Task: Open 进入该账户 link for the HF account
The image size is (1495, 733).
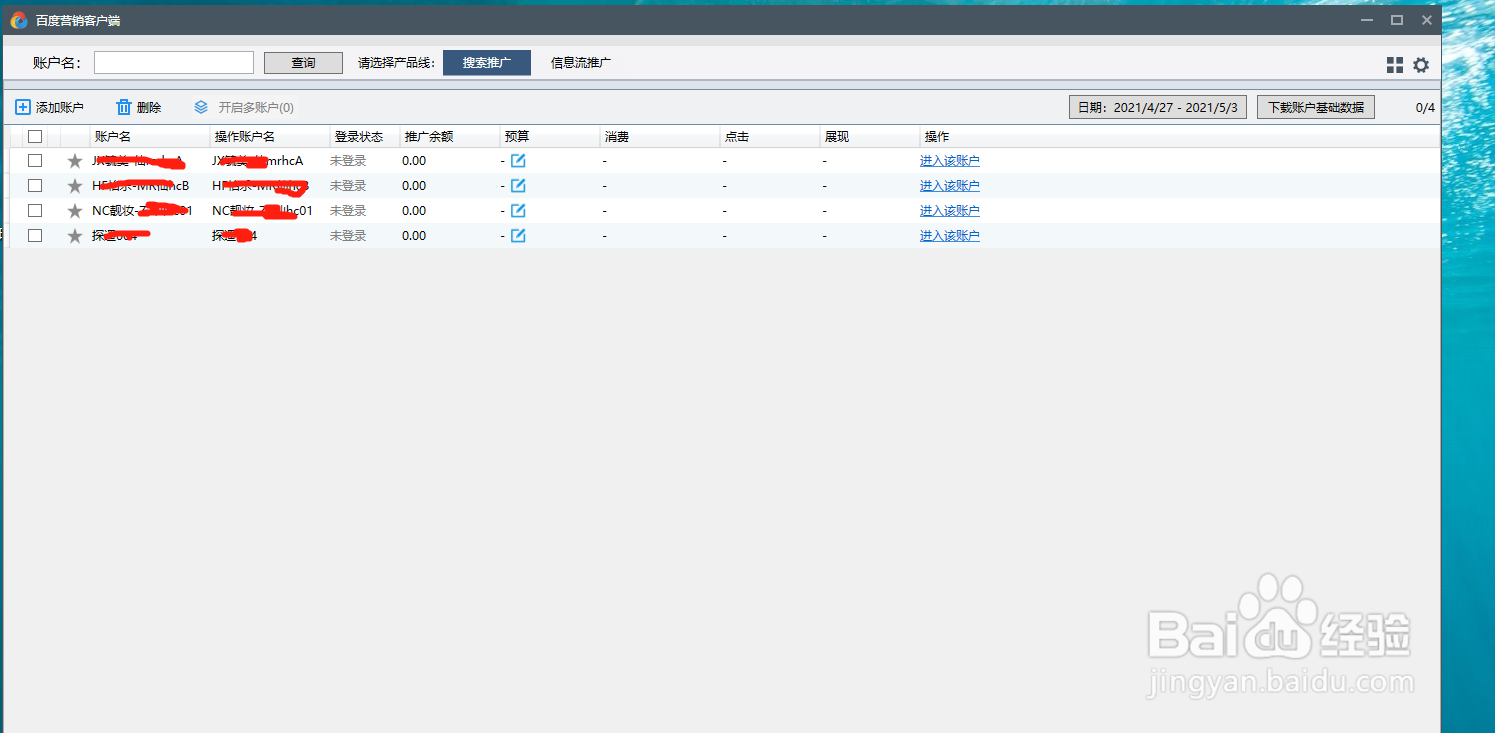Action: pos(950,186)
